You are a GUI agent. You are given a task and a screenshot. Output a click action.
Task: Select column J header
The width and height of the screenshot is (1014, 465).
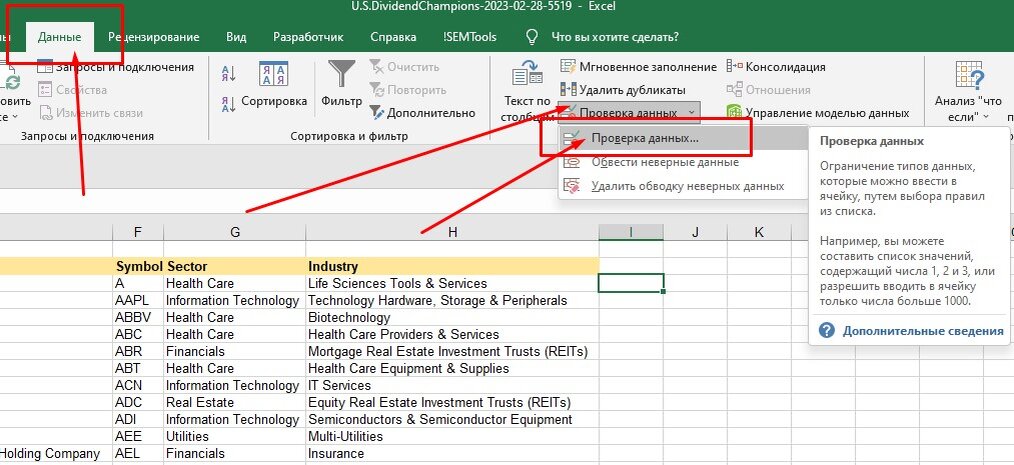coord(695,232)
